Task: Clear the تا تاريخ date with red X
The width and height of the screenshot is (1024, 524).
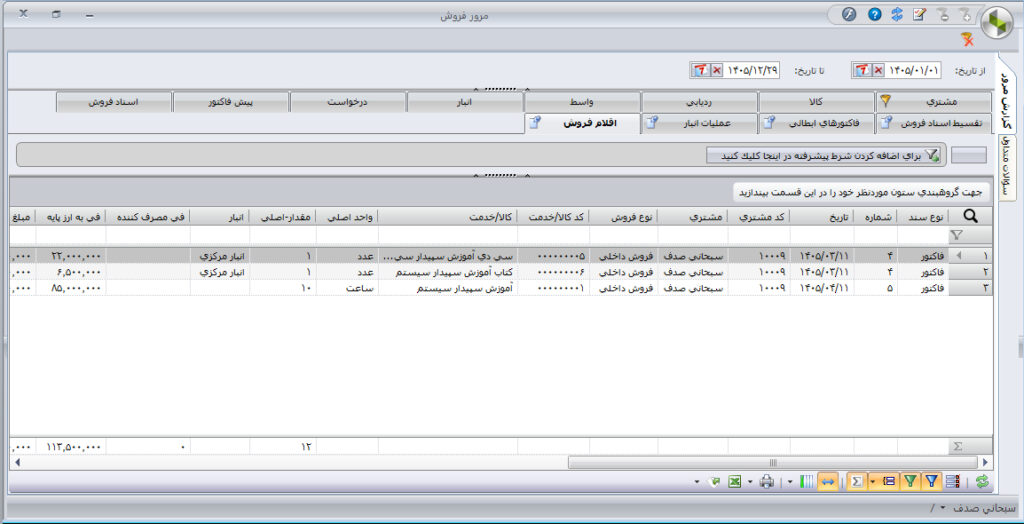Action: tap(716, 70)
